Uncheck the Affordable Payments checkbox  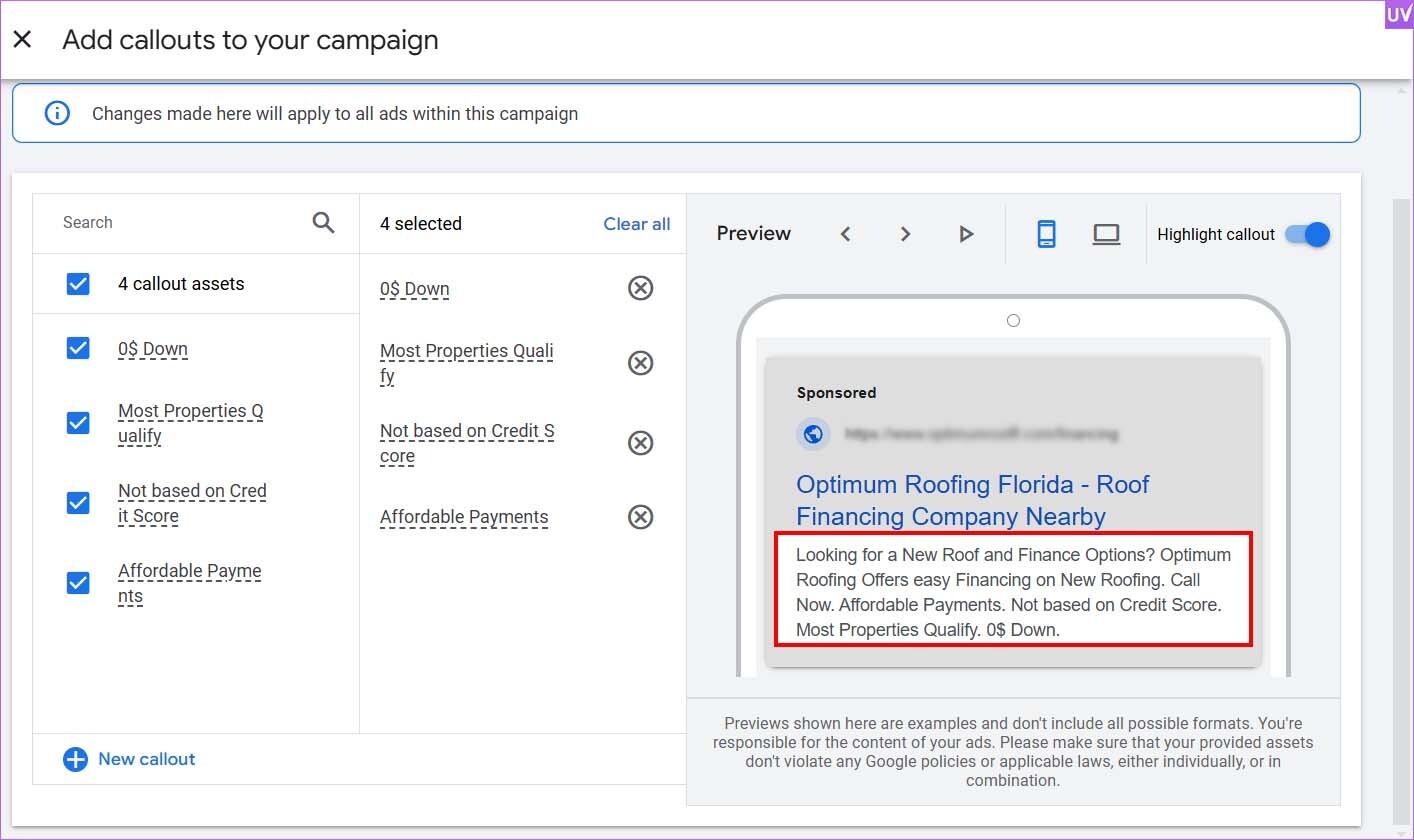click(x=78, y=583)
